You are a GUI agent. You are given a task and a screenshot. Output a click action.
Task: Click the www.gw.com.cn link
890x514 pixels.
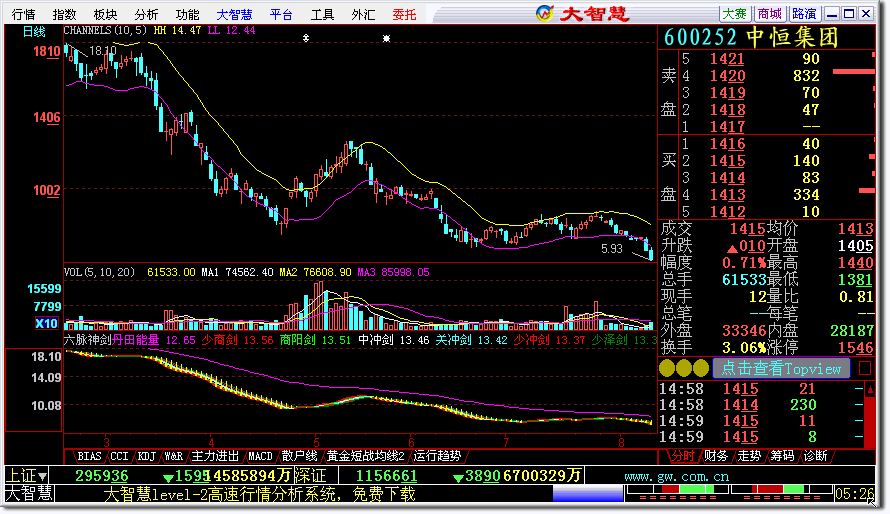click(x=677, y=477)
